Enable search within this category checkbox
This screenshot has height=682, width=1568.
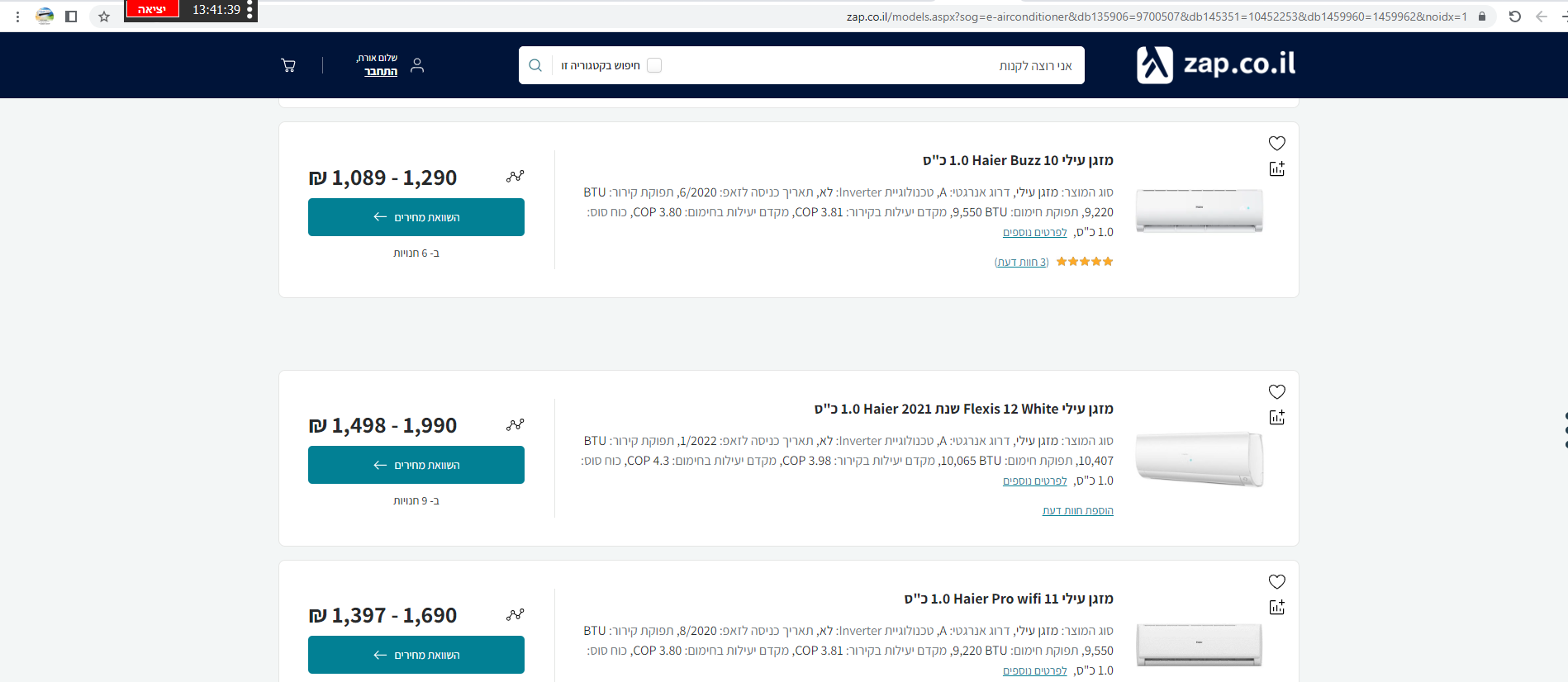pyautogui.click(x=654, y=65)
